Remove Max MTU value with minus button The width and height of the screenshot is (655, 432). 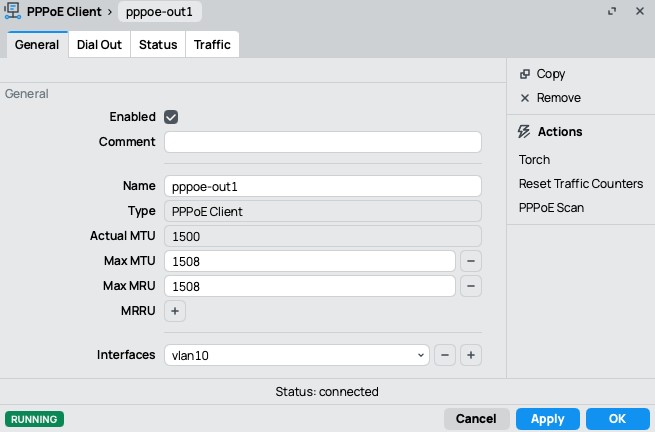pos(470,261)
